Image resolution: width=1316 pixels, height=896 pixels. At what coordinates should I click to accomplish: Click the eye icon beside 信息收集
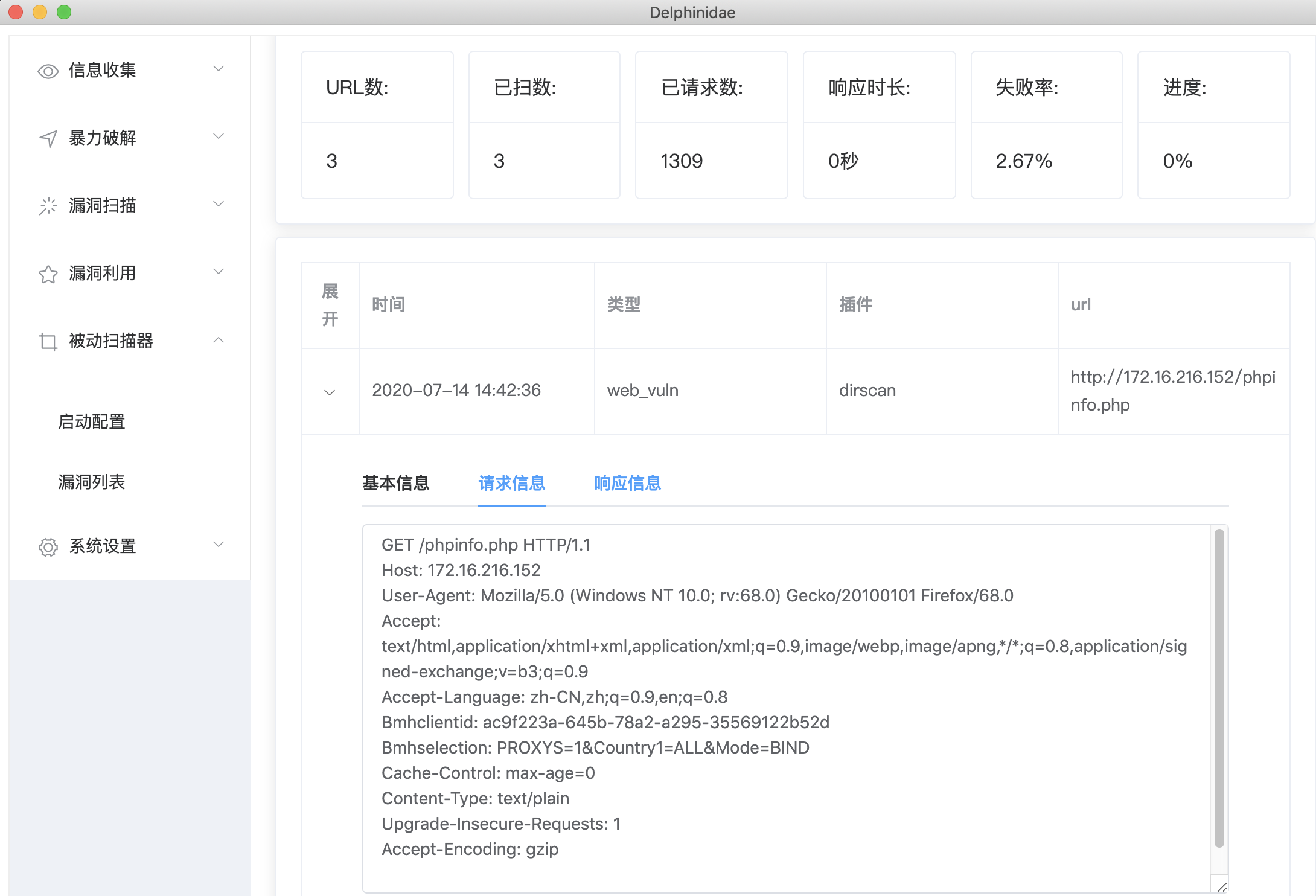(x=48, y=71)
